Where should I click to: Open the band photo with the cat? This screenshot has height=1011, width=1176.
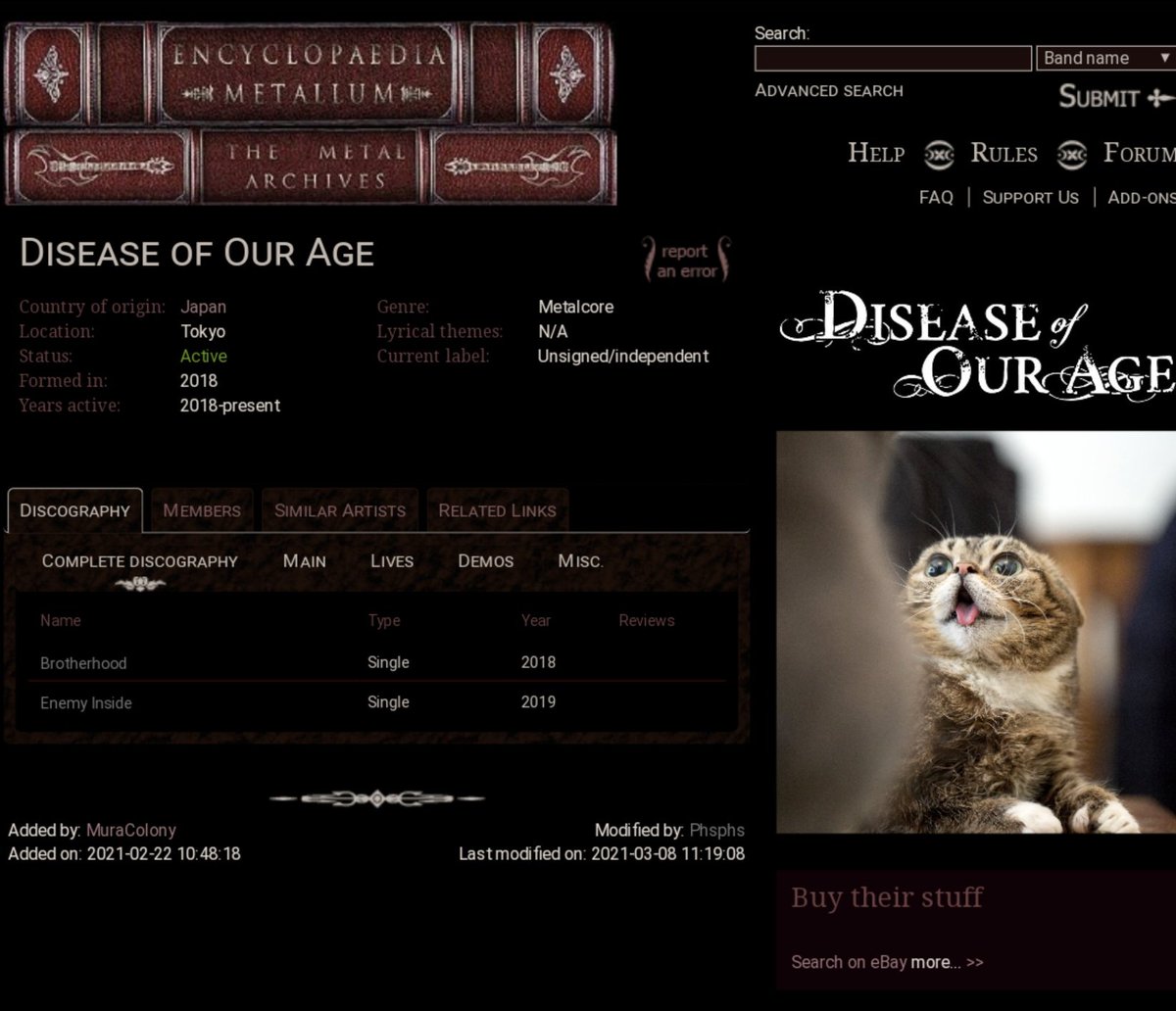coord(976,632)
